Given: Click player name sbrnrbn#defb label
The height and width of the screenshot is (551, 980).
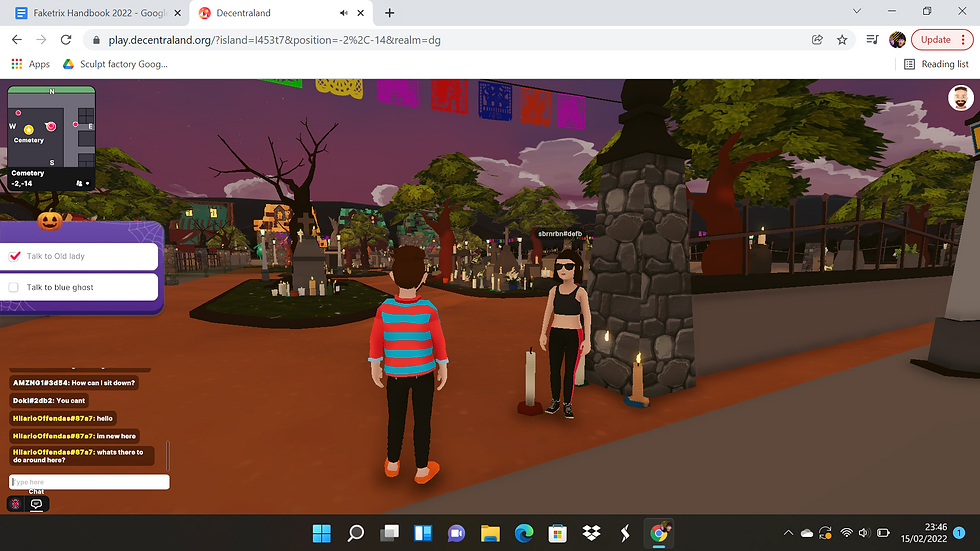Looking at the screenshot, I should pyautogui.click(x=560, y=234).
